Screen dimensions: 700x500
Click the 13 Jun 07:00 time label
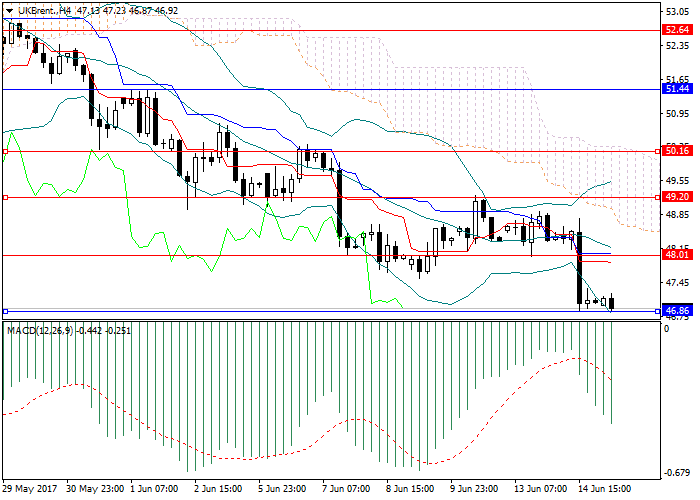[541, 489]
